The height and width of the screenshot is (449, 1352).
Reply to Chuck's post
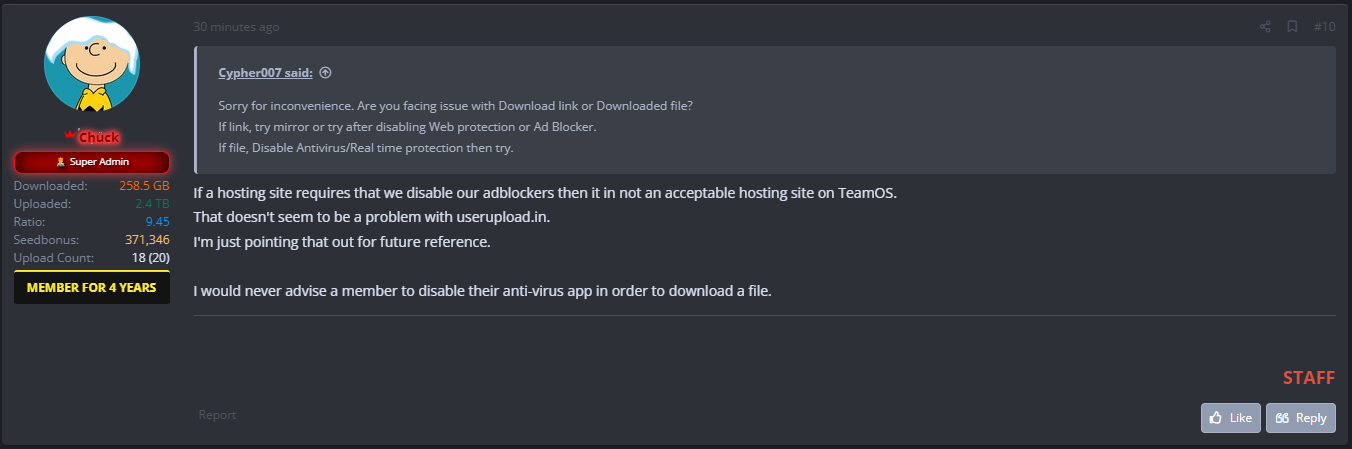[x=1300, y=418]
